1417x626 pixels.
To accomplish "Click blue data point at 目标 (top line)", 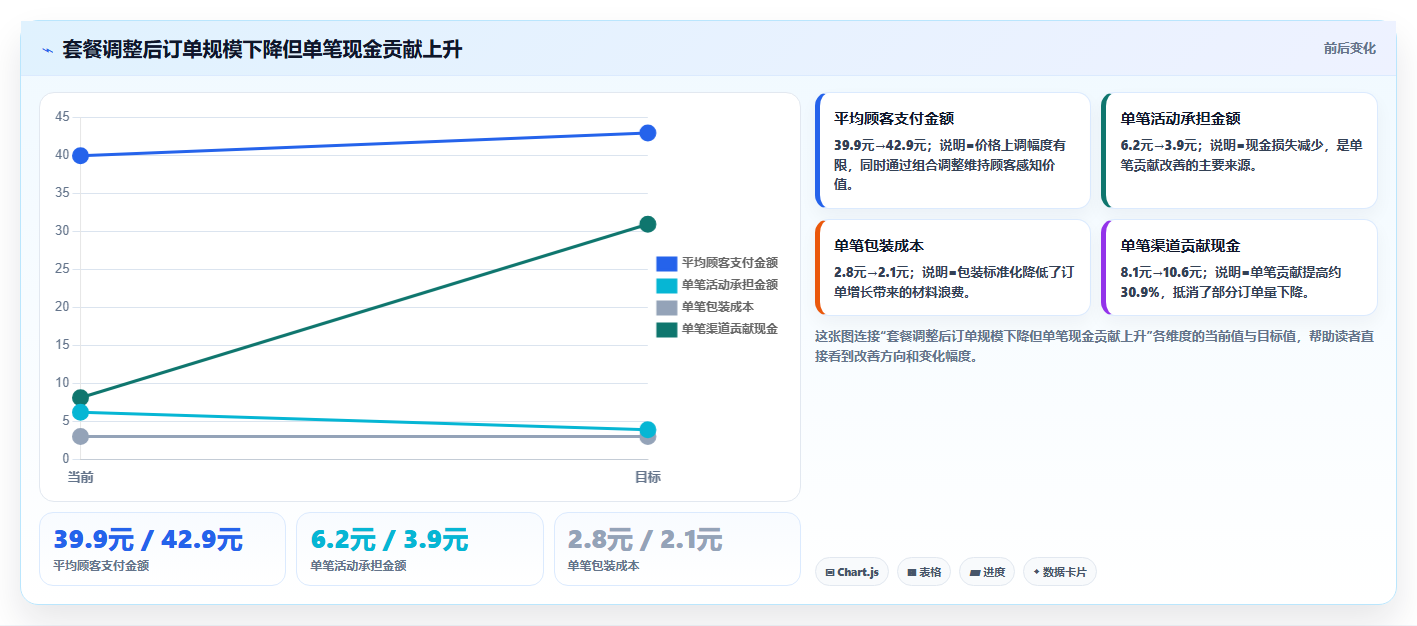I will (x=647, y=133).
